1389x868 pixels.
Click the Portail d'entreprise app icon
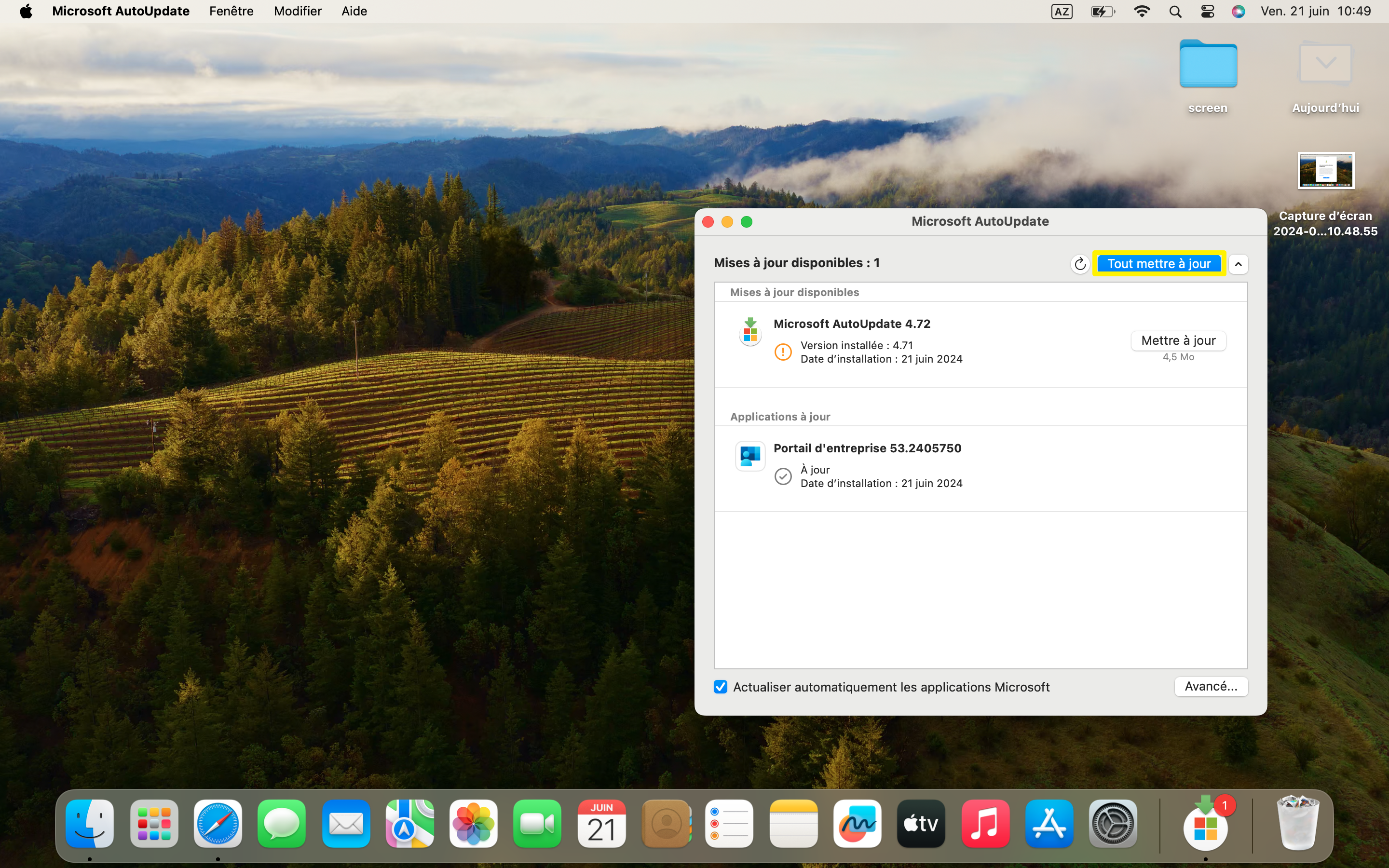click(750, 456)
